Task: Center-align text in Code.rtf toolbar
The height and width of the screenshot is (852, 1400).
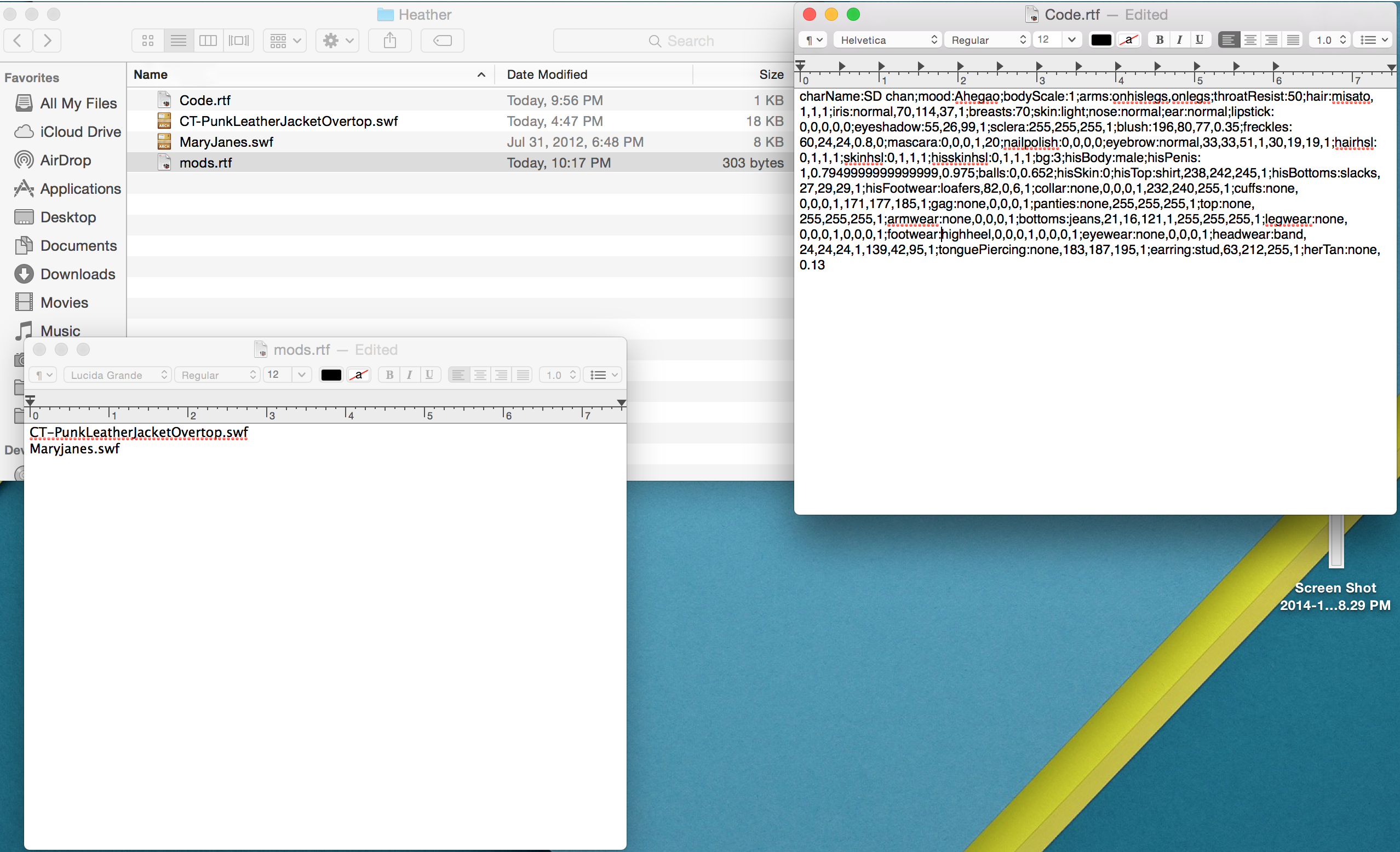Action: point(1250,40)
